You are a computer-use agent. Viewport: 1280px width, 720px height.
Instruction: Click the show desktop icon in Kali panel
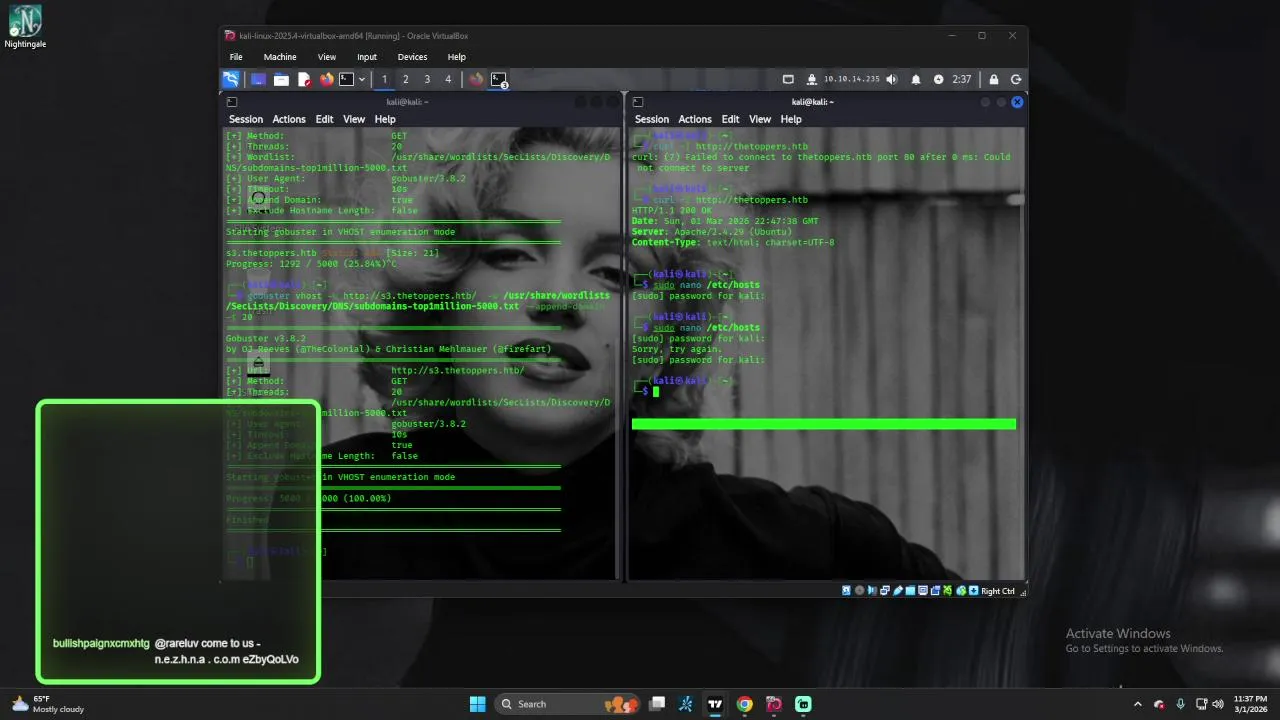[x=258, y=79]
